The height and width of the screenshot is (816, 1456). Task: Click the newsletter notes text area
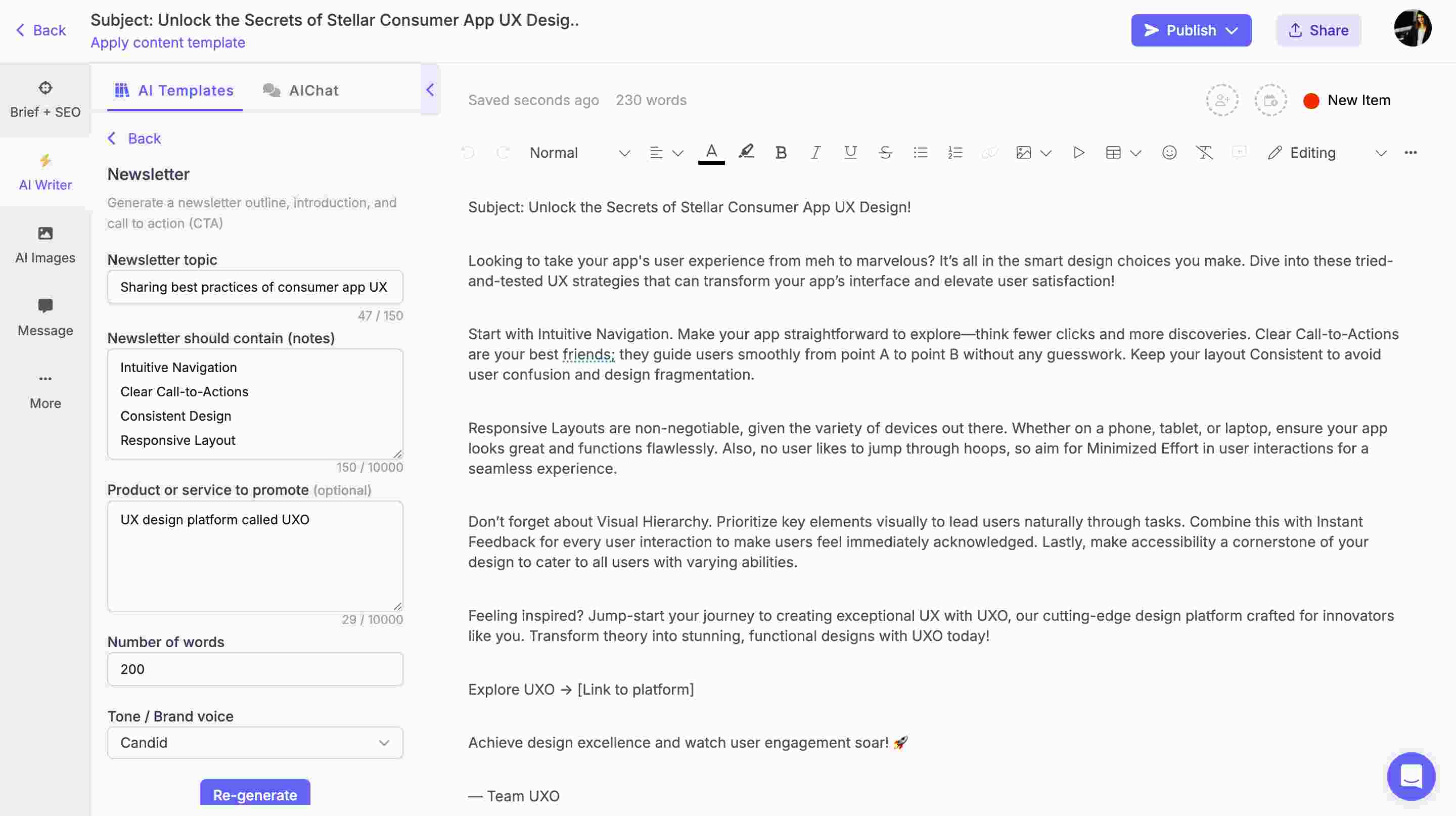pyautogui.click(x=255, y=403)
